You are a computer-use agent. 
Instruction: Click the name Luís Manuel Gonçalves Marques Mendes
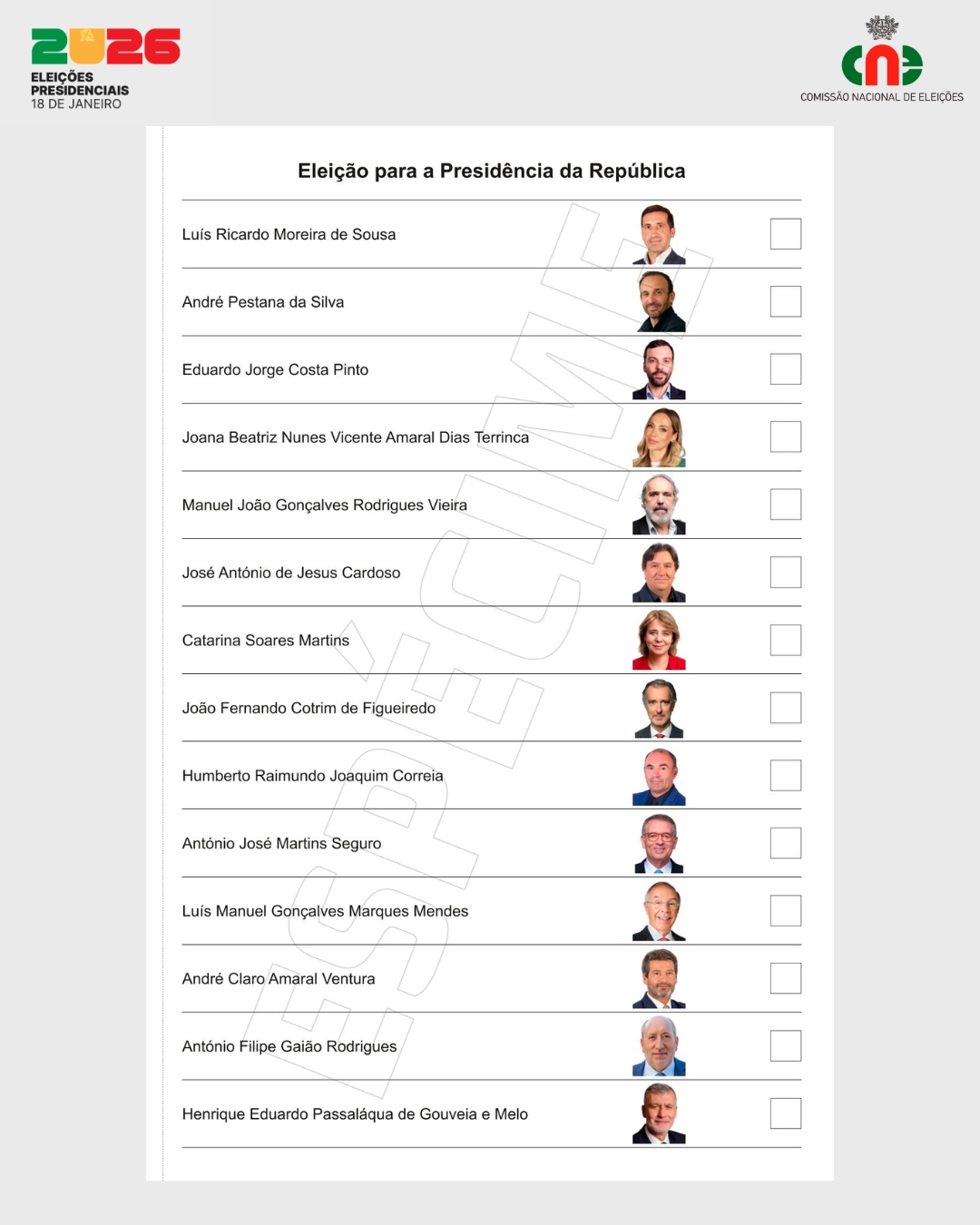click(x=325, y=911)
